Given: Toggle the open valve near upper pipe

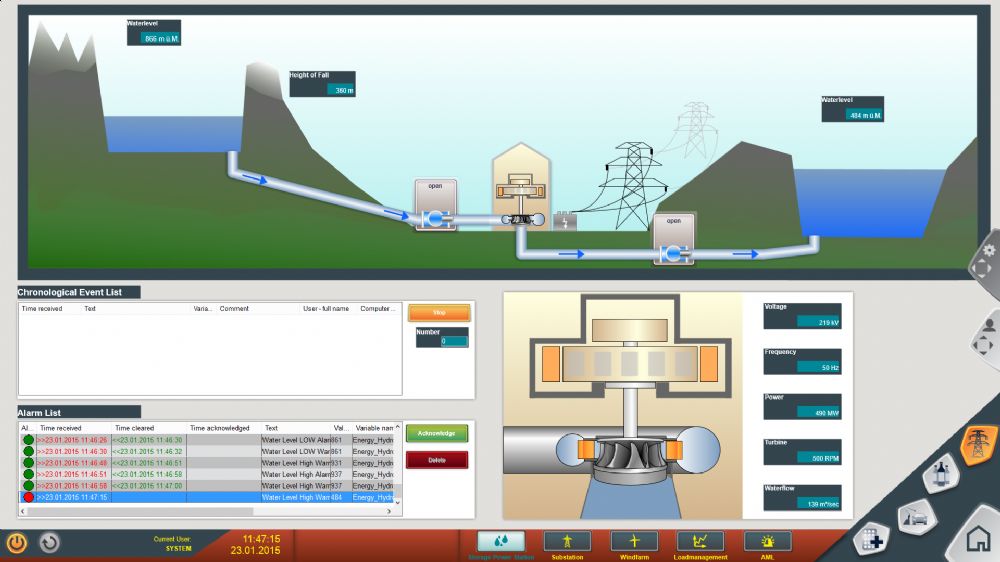Looking at the screenshot, I should pos(436,205).
